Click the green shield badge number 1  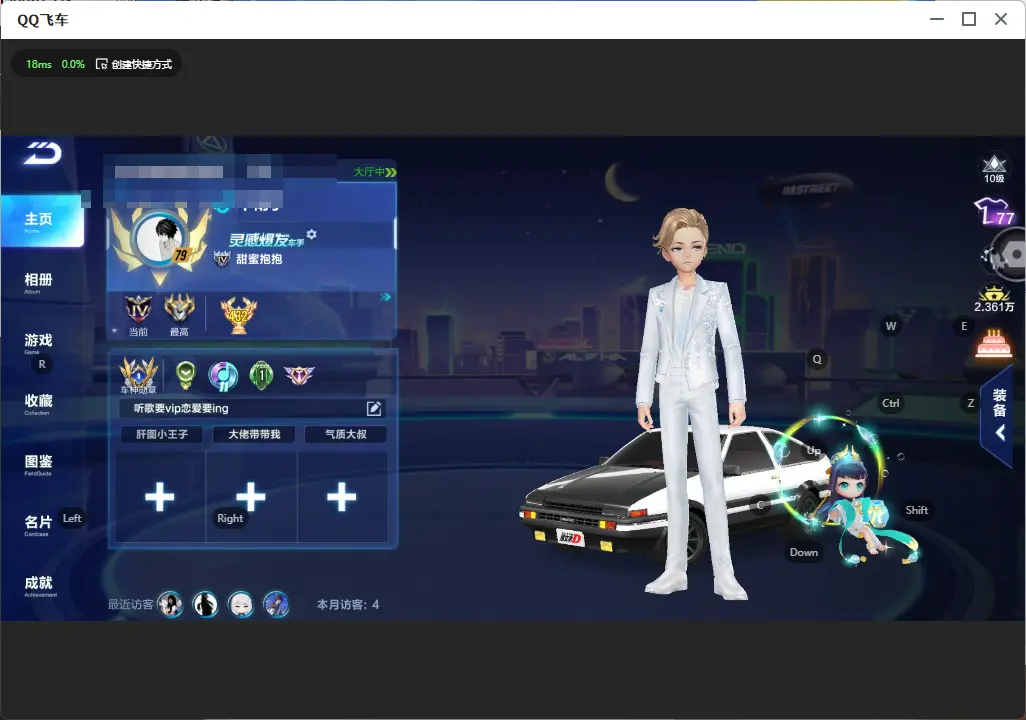tap(262, 375)
